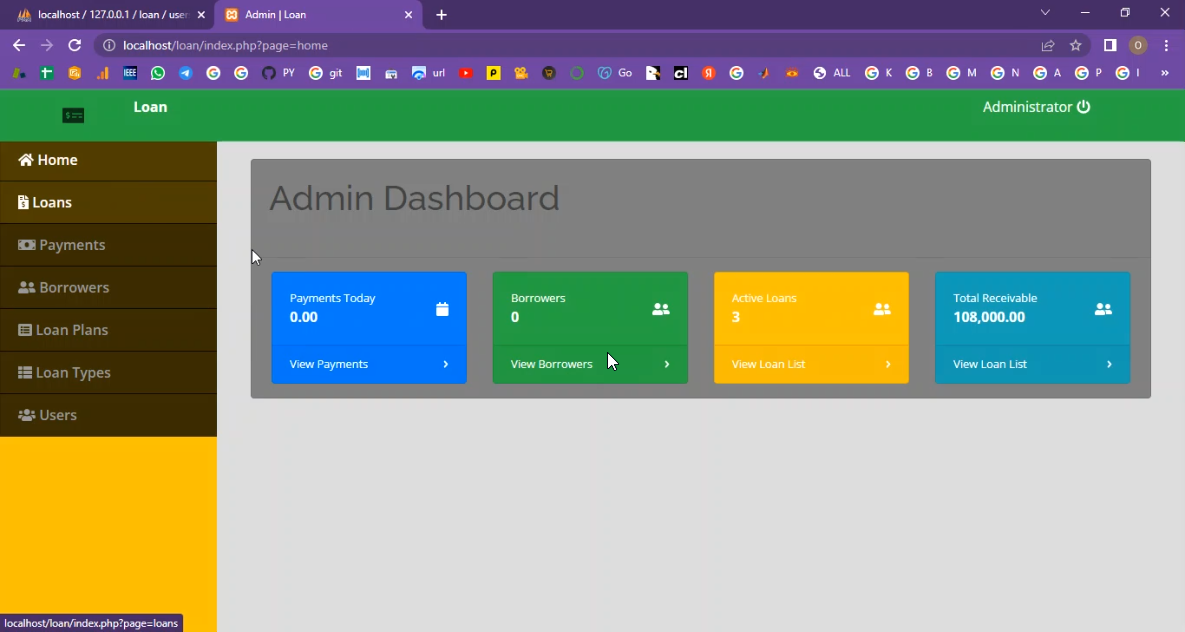Image resolution: width=1185 pixels, height=632 pixels.
Task: Expand View Borrowers chevron arrow
Action: point(667,364)
